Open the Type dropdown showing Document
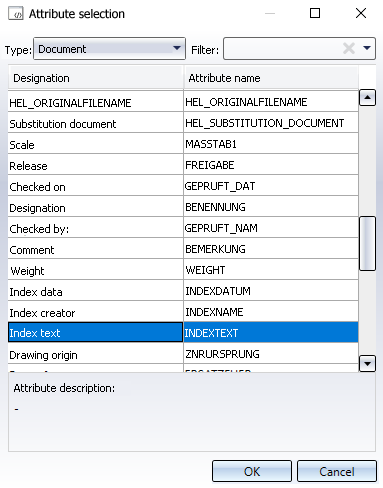 (x=109, y=49)
